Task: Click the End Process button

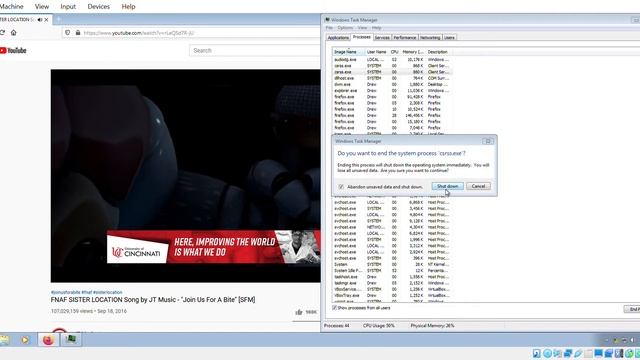Action: 632,309
